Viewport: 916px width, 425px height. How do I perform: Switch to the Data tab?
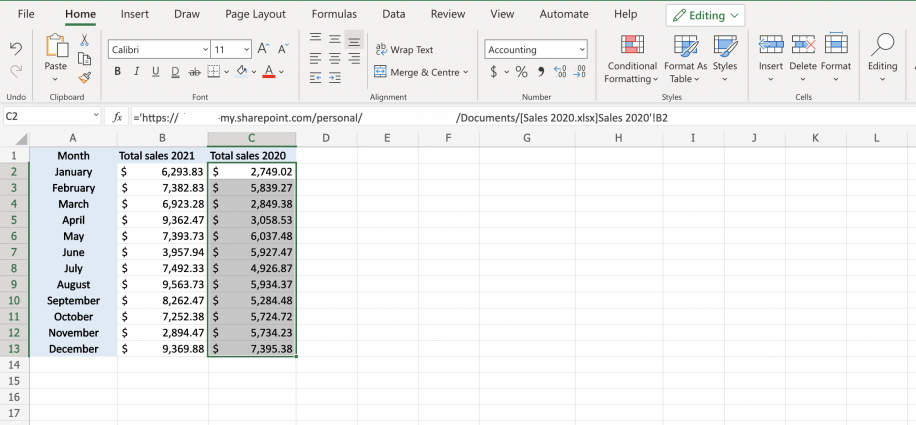(x=394, y=14)
